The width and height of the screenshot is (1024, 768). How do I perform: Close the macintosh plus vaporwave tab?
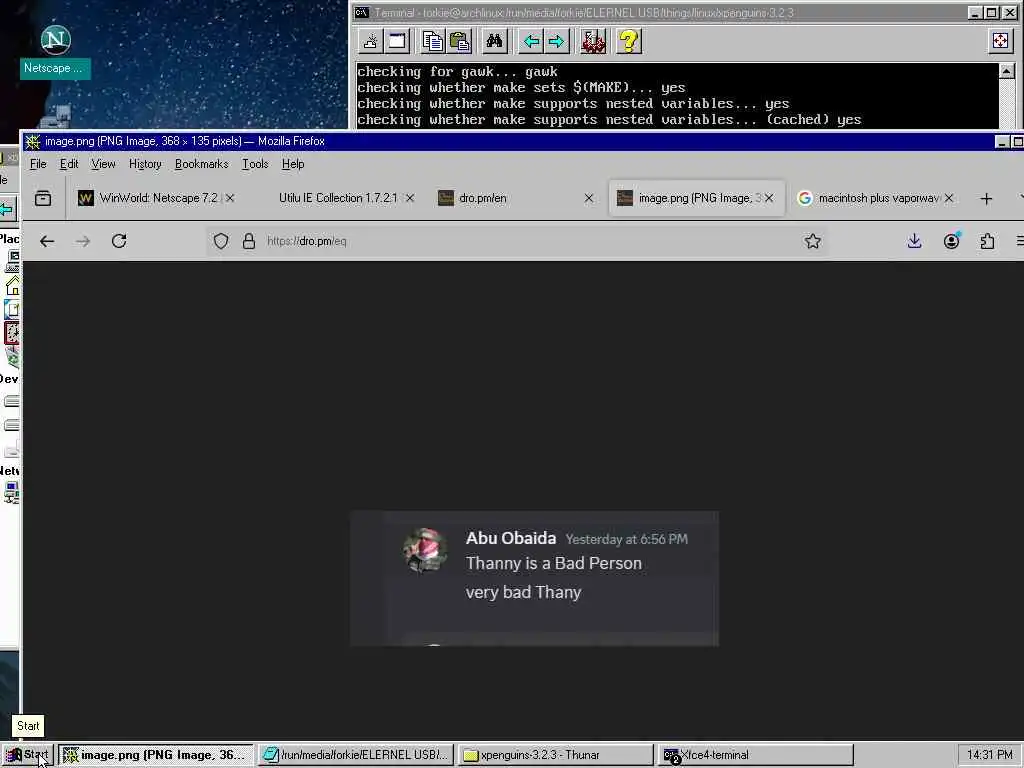[949, 198]
